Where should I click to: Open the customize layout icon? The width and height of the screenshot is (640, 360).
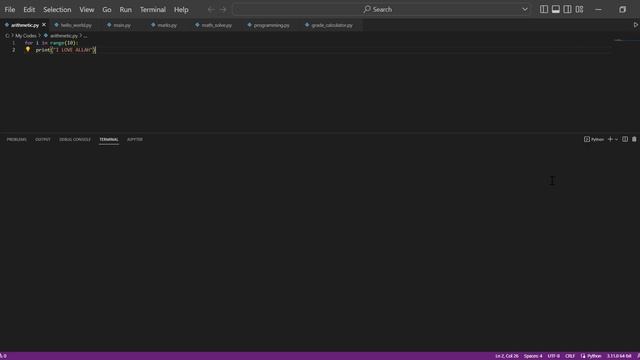(579, 9)
